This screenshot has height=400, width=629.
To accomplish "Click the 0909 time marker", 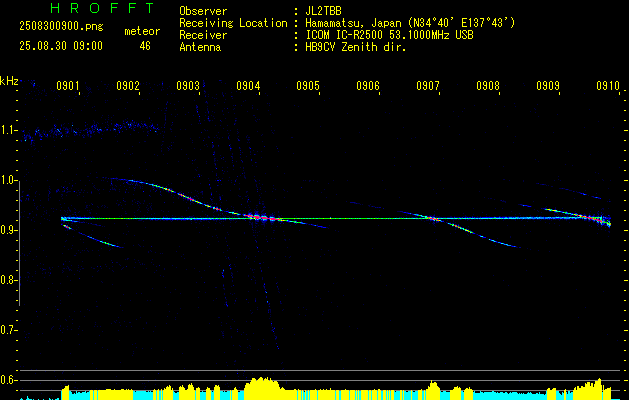I will pyautogui.click(x=548, y=85).
